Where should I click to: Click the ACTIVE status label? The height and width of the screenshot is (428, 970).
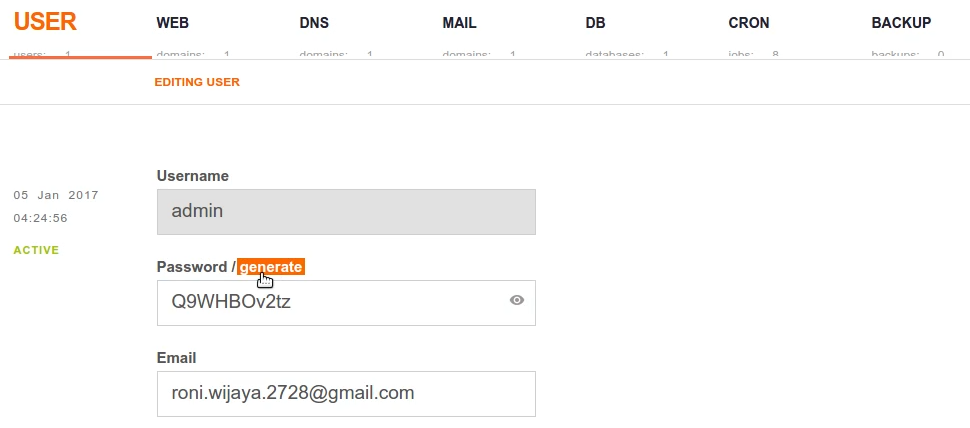click(x=36, y=250)
